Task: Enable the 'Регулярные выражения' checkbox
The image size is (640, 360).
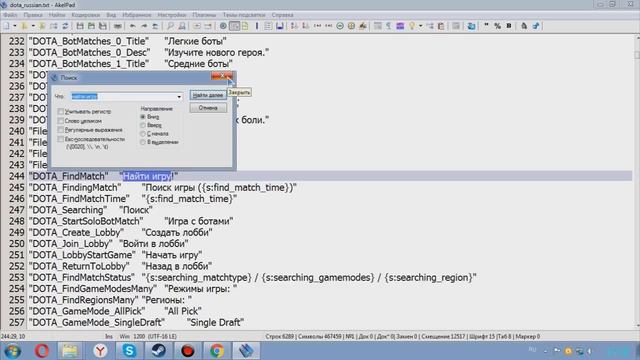Action: coord(61,130)
